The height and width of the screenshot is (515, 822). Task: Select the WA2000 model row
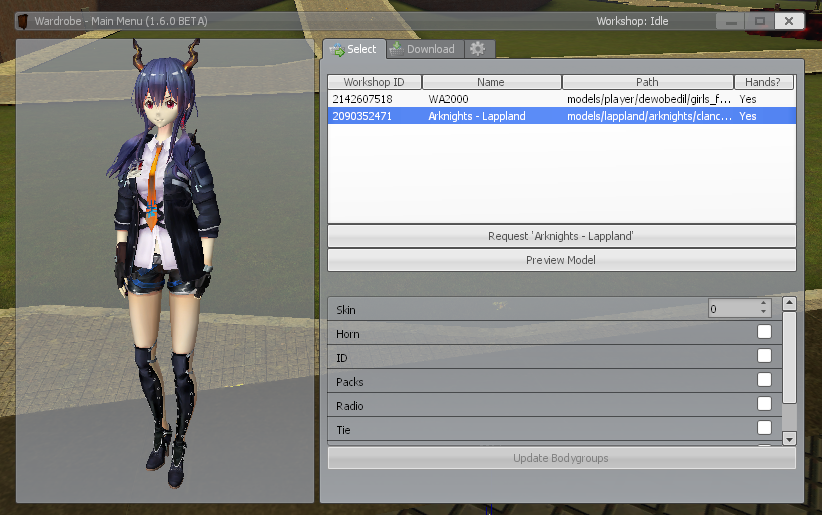561,99
